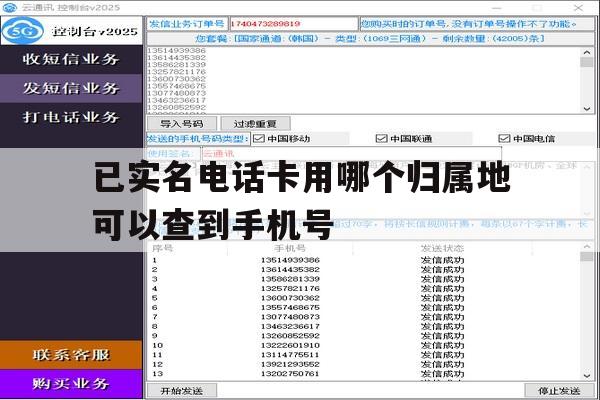Viewport: 600px width, 400px height.
Task: Minimize the 云通讯 控制台 window
Action: pos(497,8)
